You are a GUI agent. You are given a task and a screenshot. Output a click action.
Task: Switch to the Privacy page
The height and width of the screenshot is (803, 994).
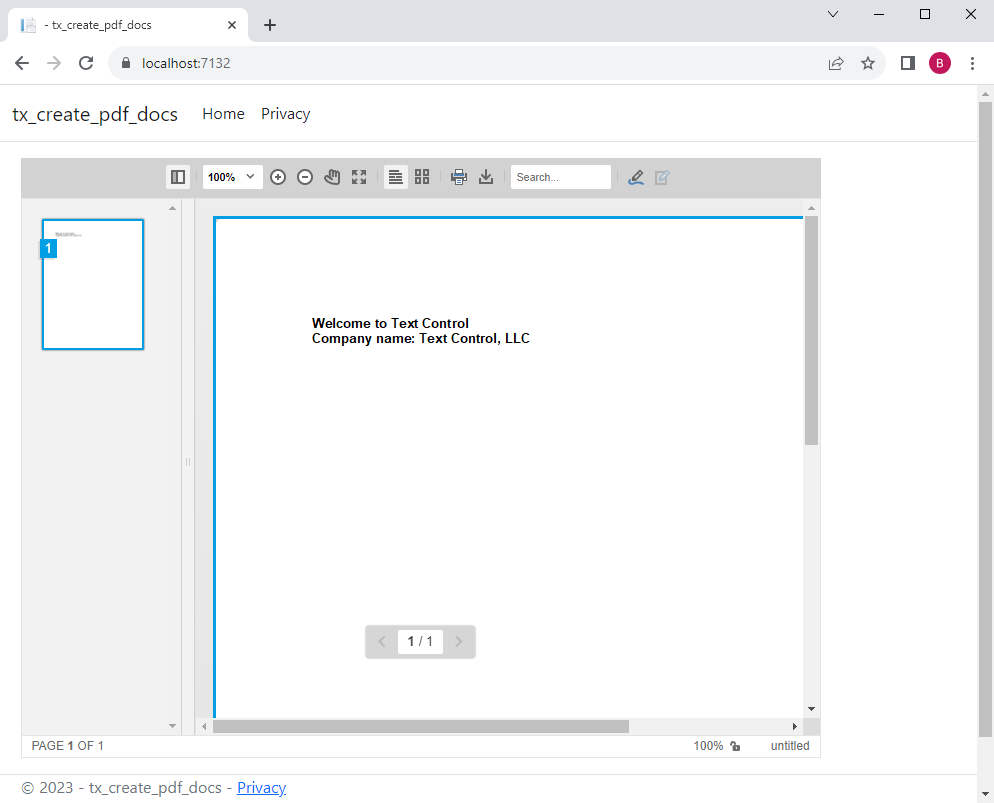point(285,113)
